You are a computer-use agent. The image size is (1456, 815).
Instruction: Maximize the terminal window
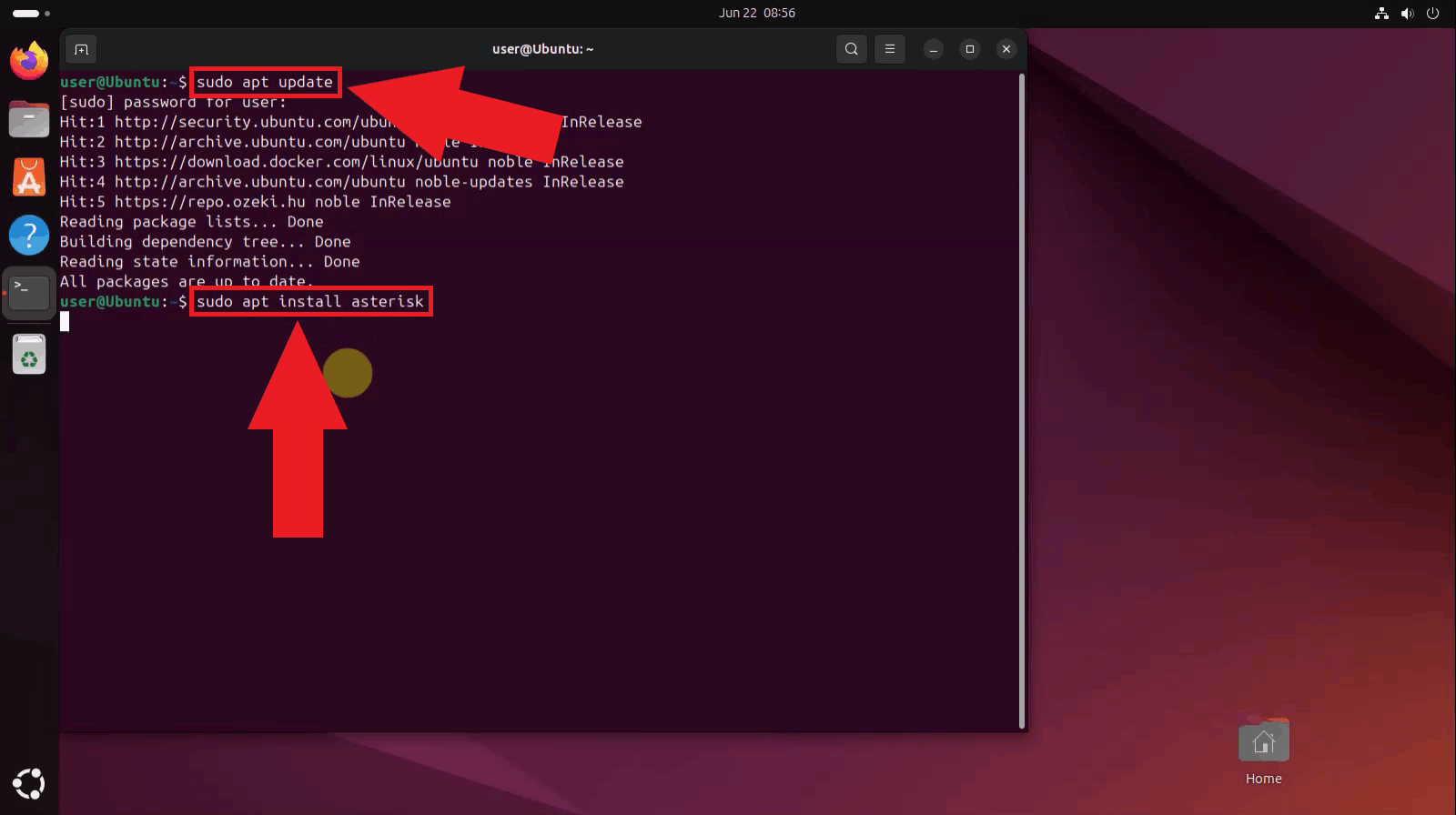(x=970, y=49)
